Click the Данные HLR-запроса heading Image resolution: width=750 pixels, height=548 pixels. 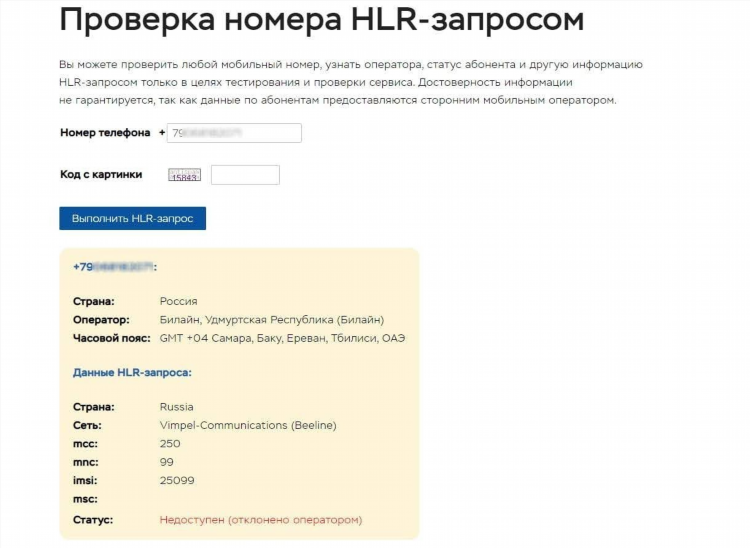pyautogui.click(x=132, y=373)
